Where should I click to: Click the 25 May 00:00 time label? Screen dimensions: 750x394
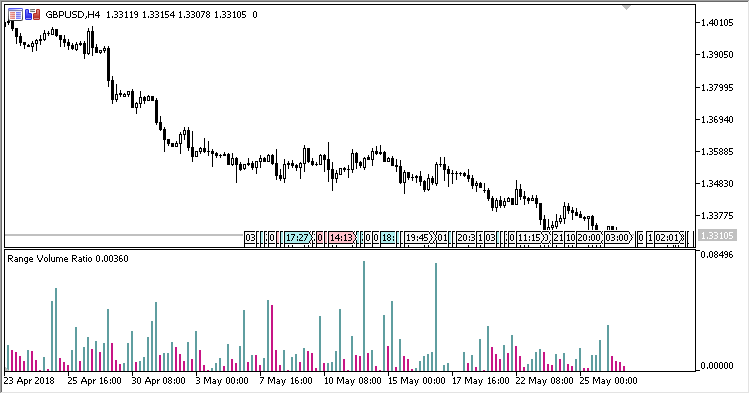pyautogui.click(x=608, y=381)
